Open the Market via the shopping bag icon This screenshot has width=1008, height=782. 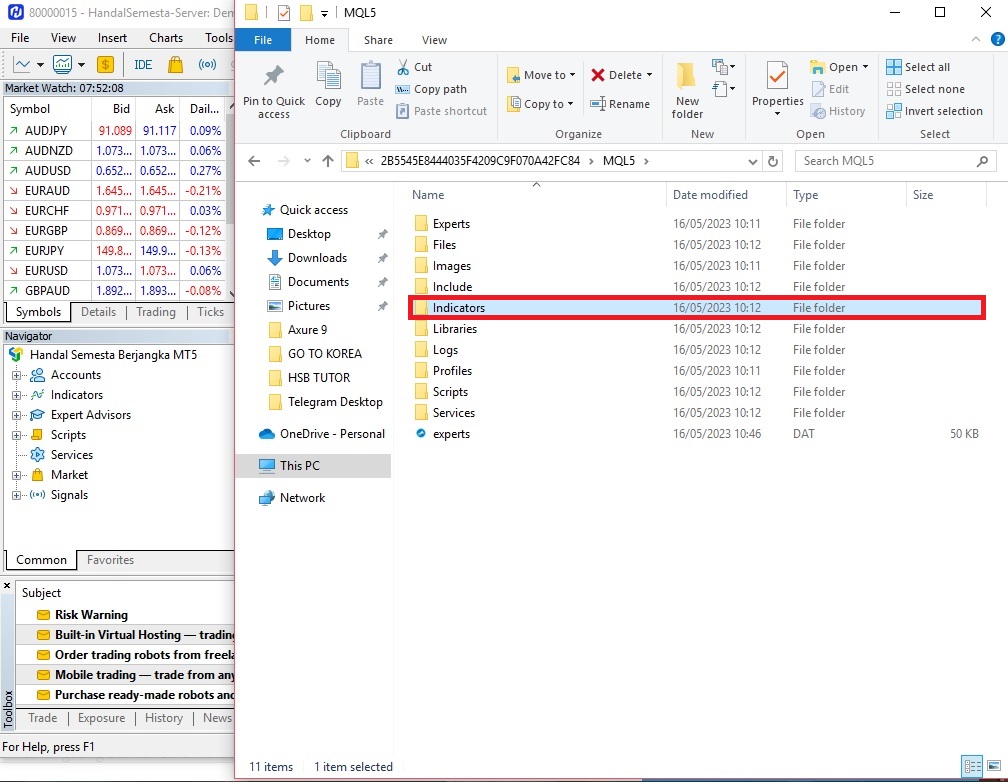(176, 64)
